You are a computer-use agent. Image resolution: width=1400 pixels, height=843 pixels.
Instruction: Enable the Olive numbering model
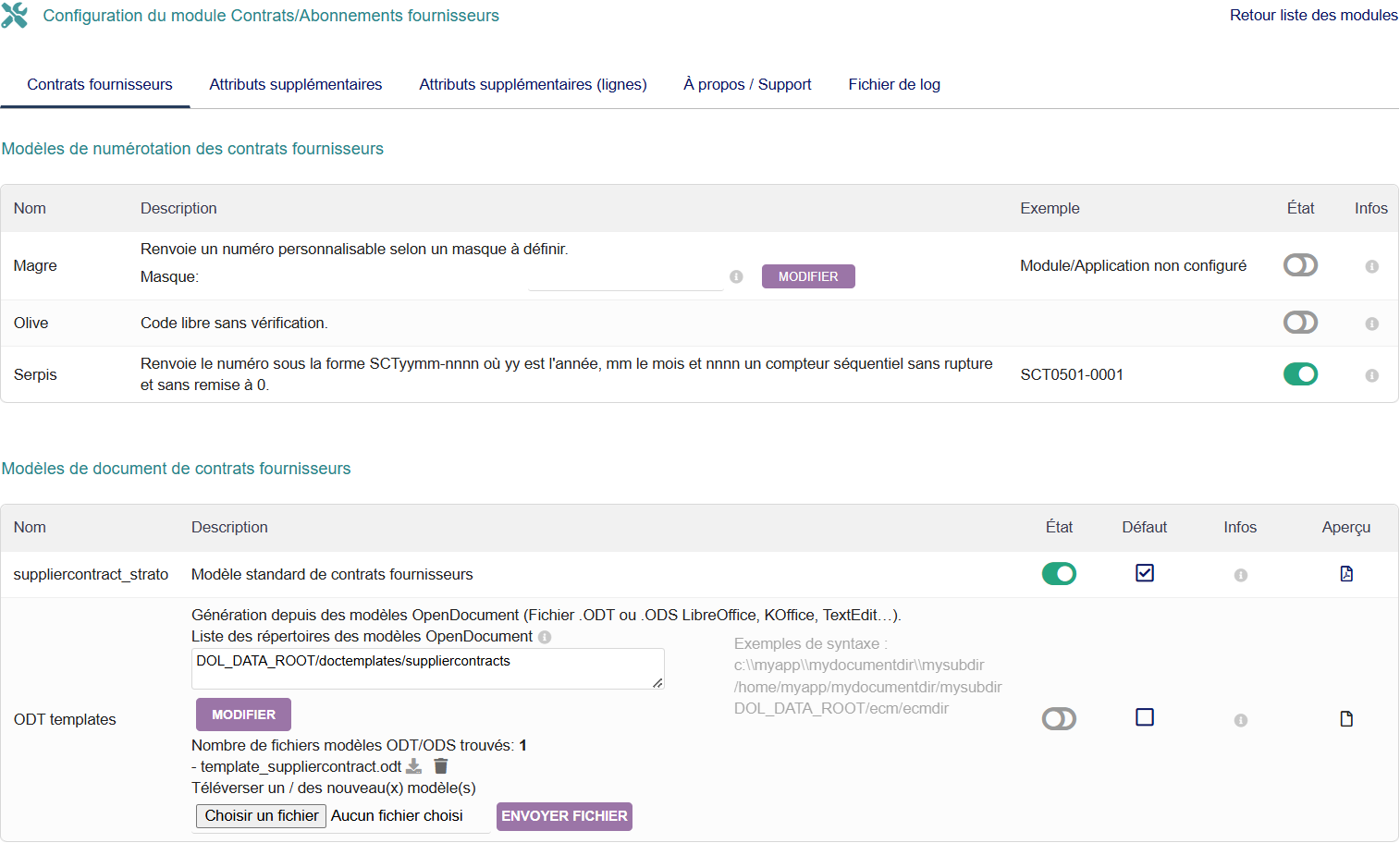[1299, 323]
